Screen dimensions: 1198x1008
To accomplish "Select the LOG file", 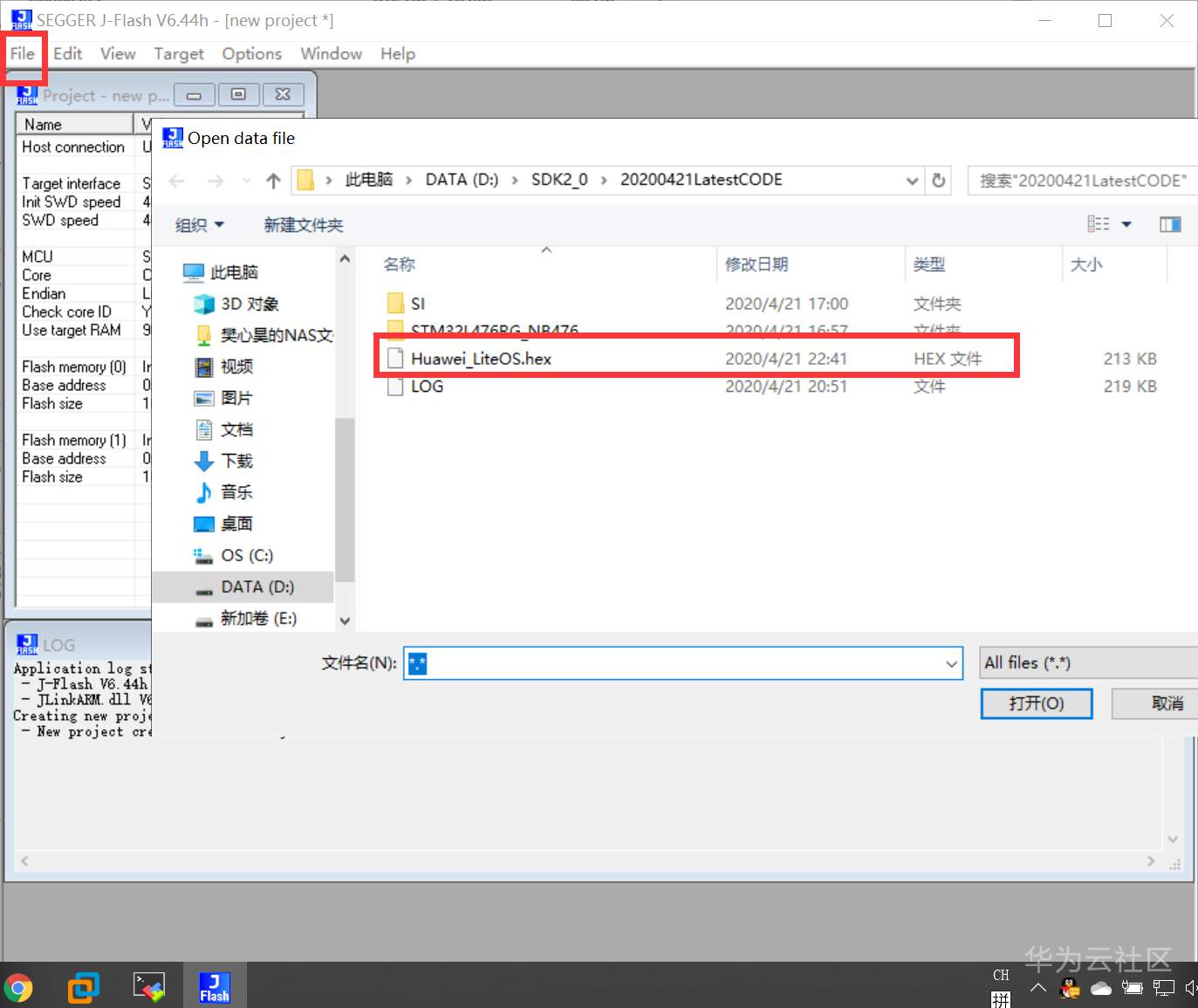I will [427, 387].
